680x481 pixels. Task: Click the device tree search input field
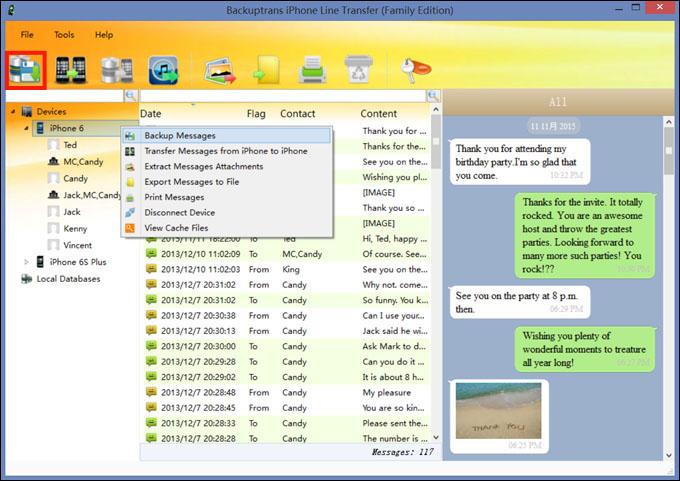point(65,96)
